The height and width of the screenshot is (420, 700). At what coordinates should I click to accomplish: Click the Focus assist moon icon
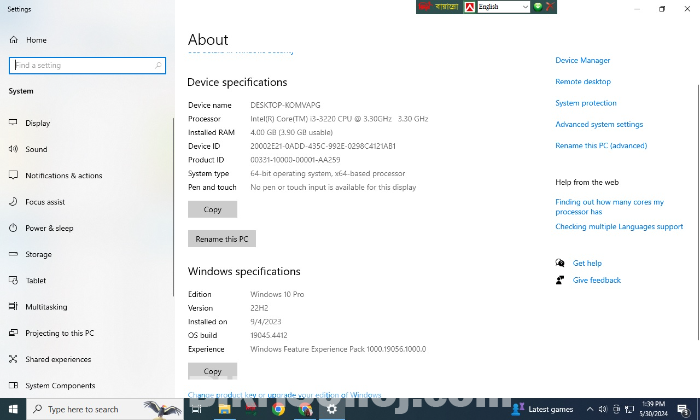[x=13, y=201]
